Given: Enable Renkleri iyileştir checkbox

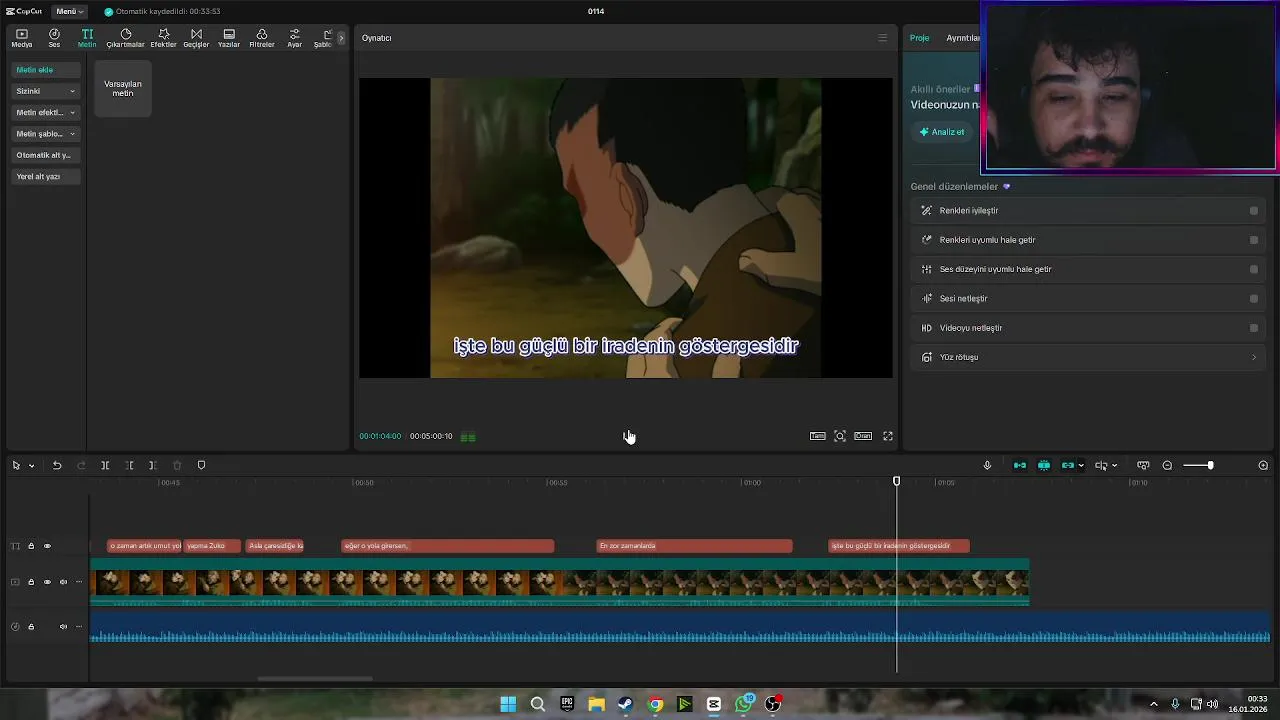Looking at the screenshot, I should click(1254, 211).
